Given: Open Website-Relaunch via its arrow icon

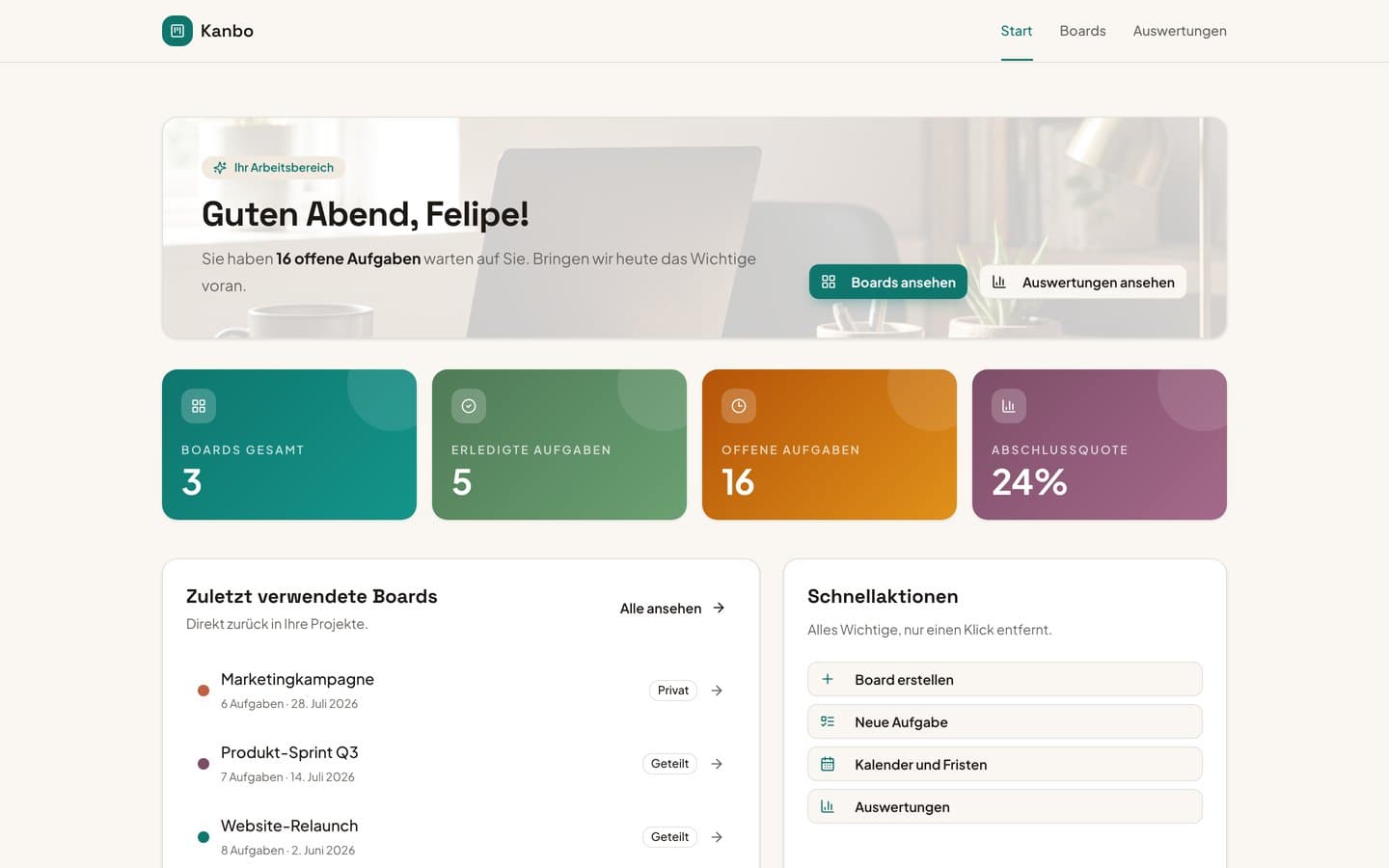Looking at the screenshot, I should (717, 837).
